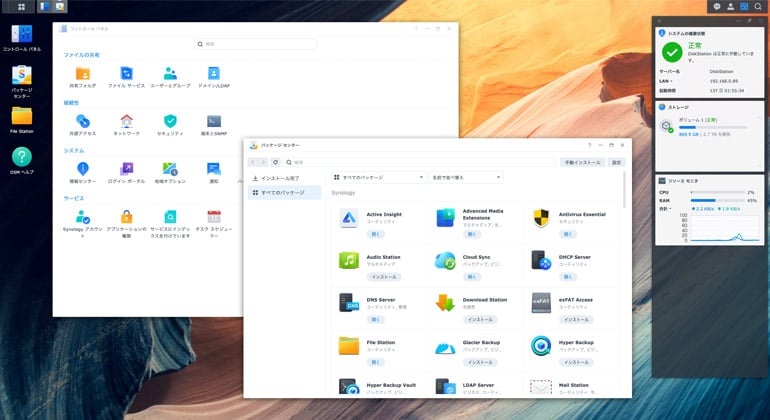Open ファイル サービス in Control Panel
This screenshot has width=770, height=420.
click(x=126, y=74)
